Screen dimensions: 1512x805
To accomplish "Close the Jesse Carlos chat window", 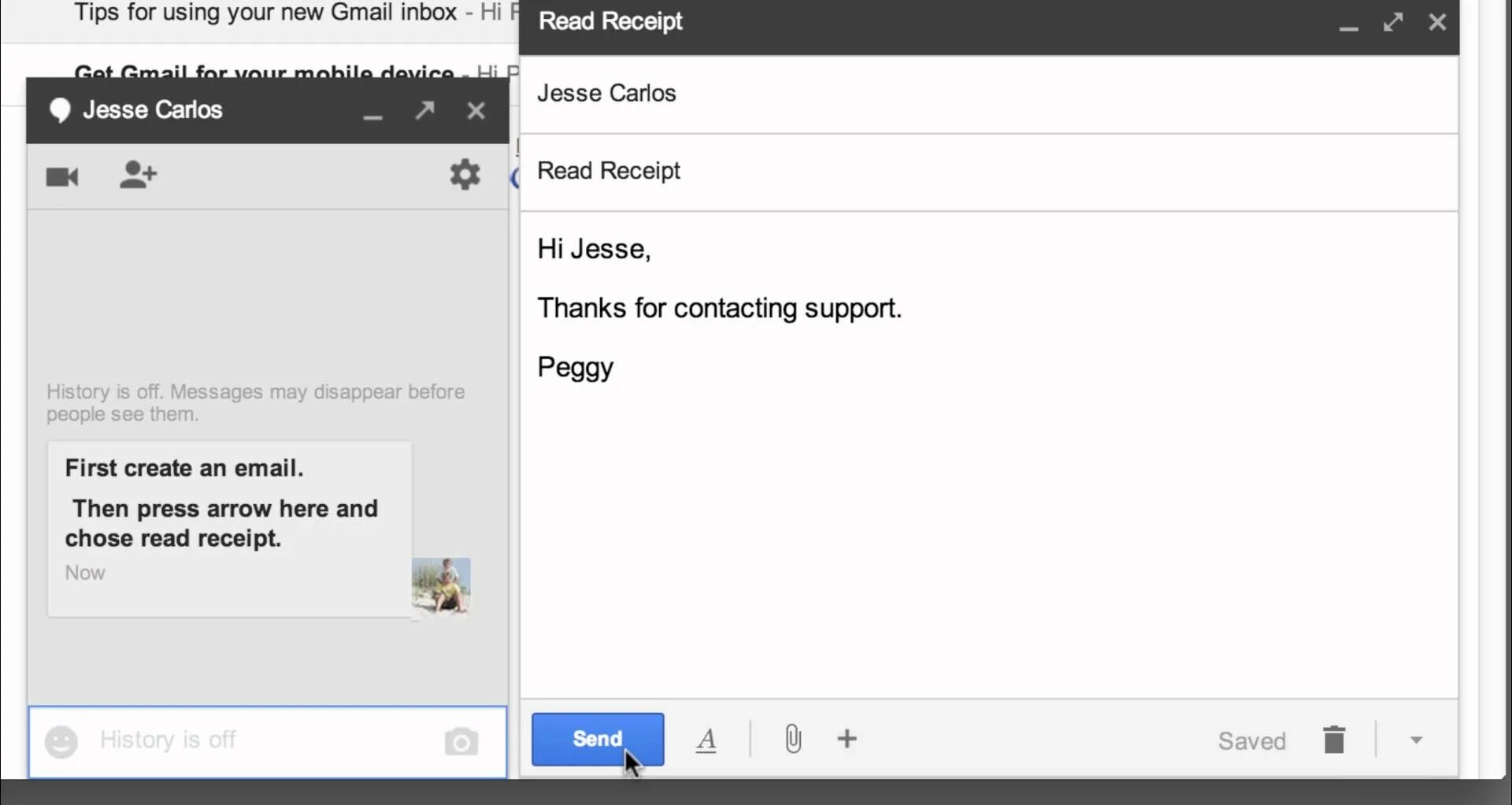I will [x=476, y=110].
